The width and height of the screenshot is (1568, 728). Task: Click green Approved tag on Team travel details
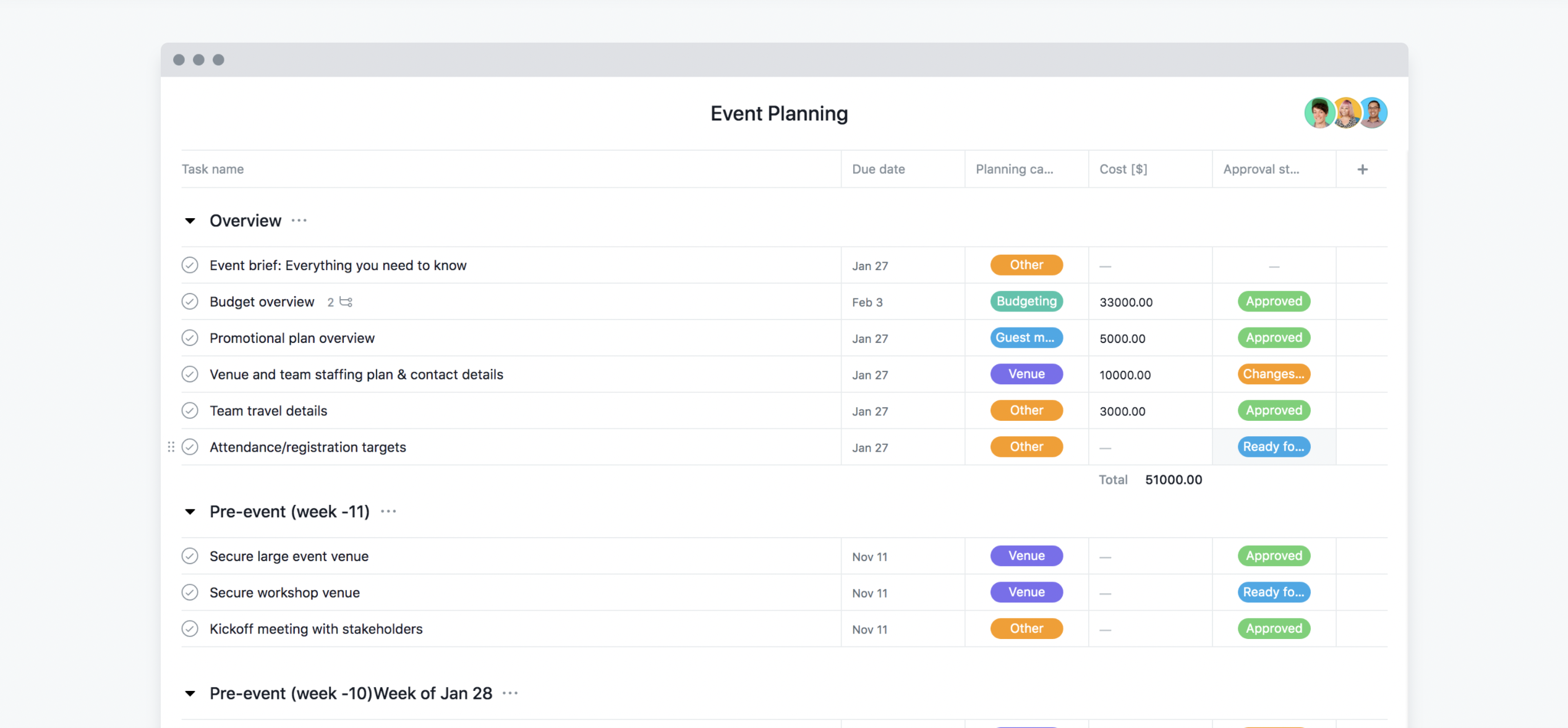click(x=1274, y=411)
